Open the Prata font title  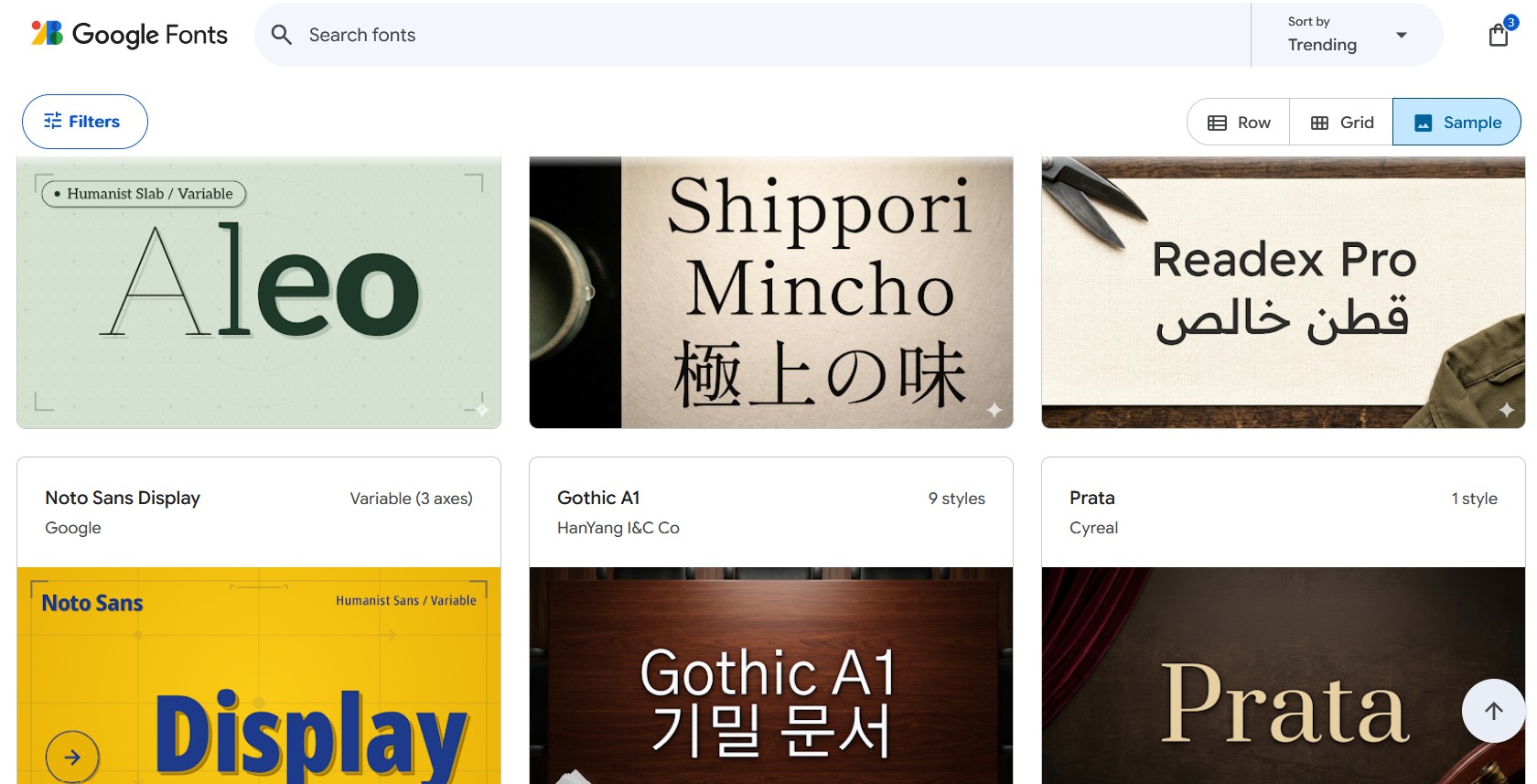[x=1092, y=498]
